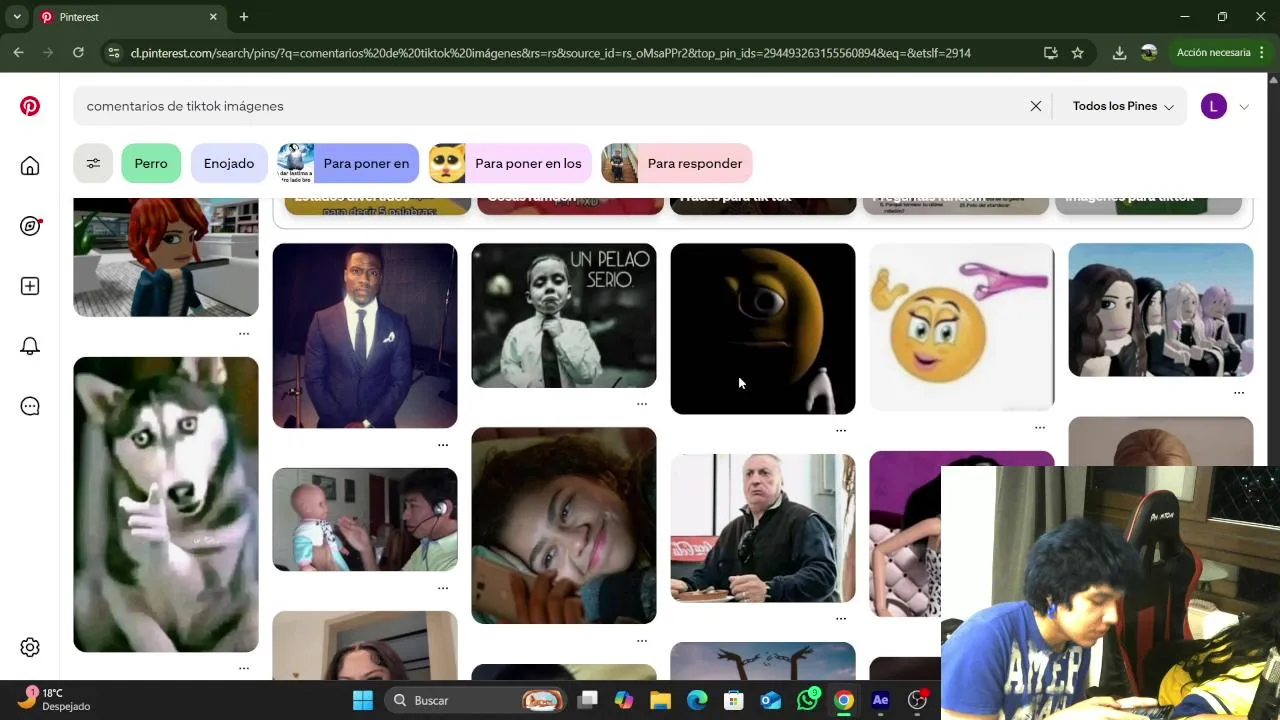Select the Enojado filter chip
Screen dimensions: 1280x720
click(229, 163)
